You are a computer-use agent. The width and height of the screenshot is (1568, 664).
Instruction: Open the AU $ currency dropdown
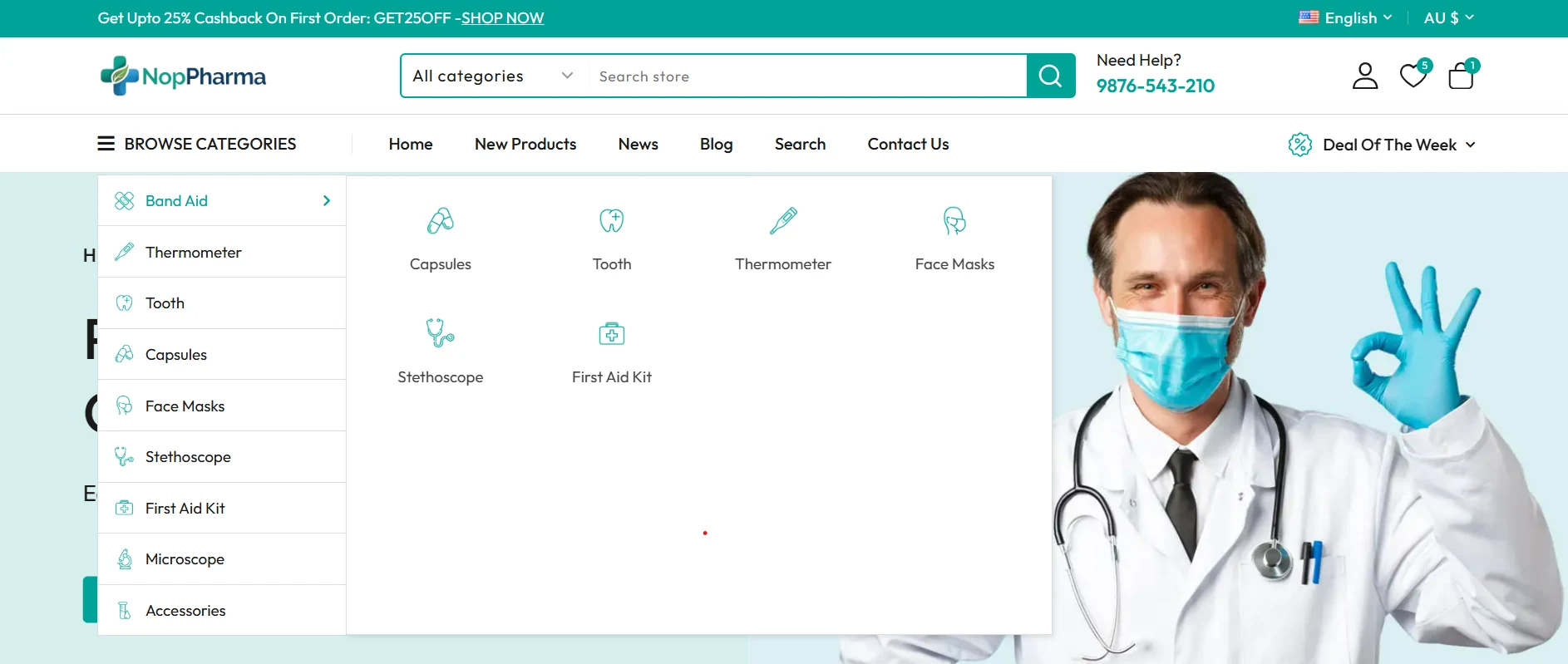[x=1448, y=18]
